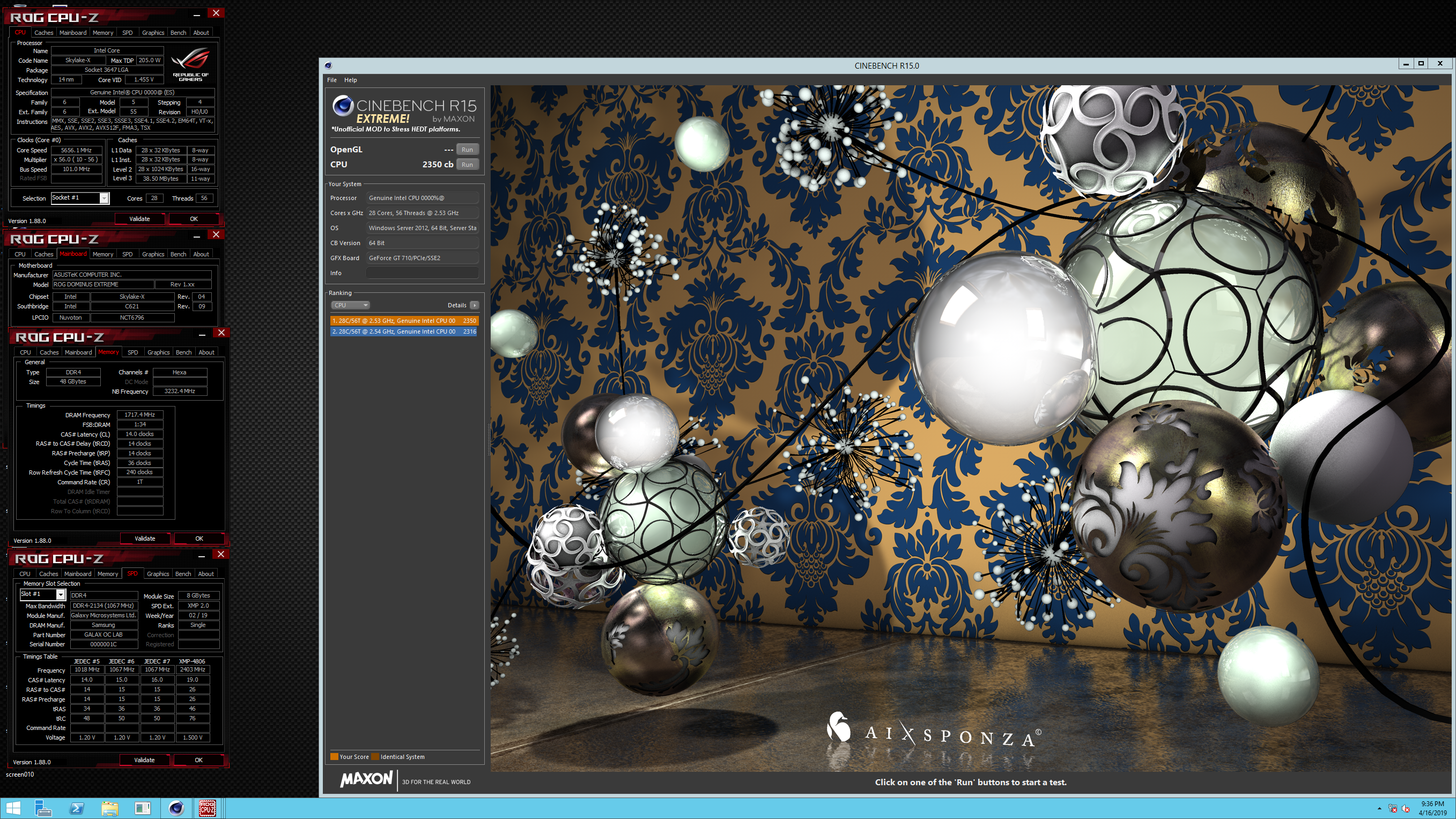Click the Cinebench sphere taskbar icon
The height and width of the screenshot is (819, 1456).
[176, 808]
